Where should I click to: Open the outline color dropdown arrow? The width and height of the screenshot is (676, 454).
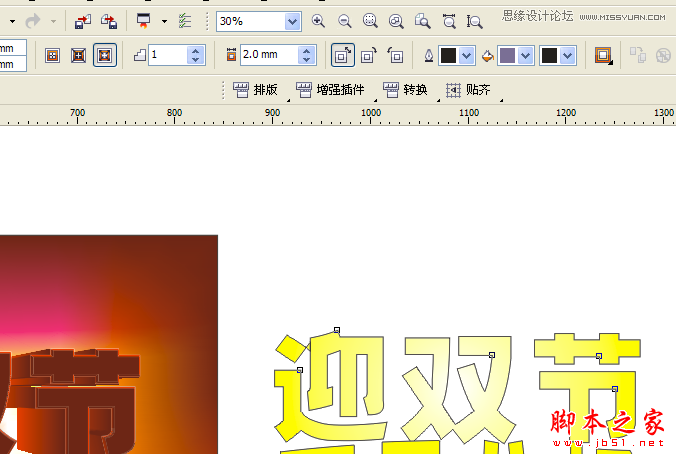(467, 55)
